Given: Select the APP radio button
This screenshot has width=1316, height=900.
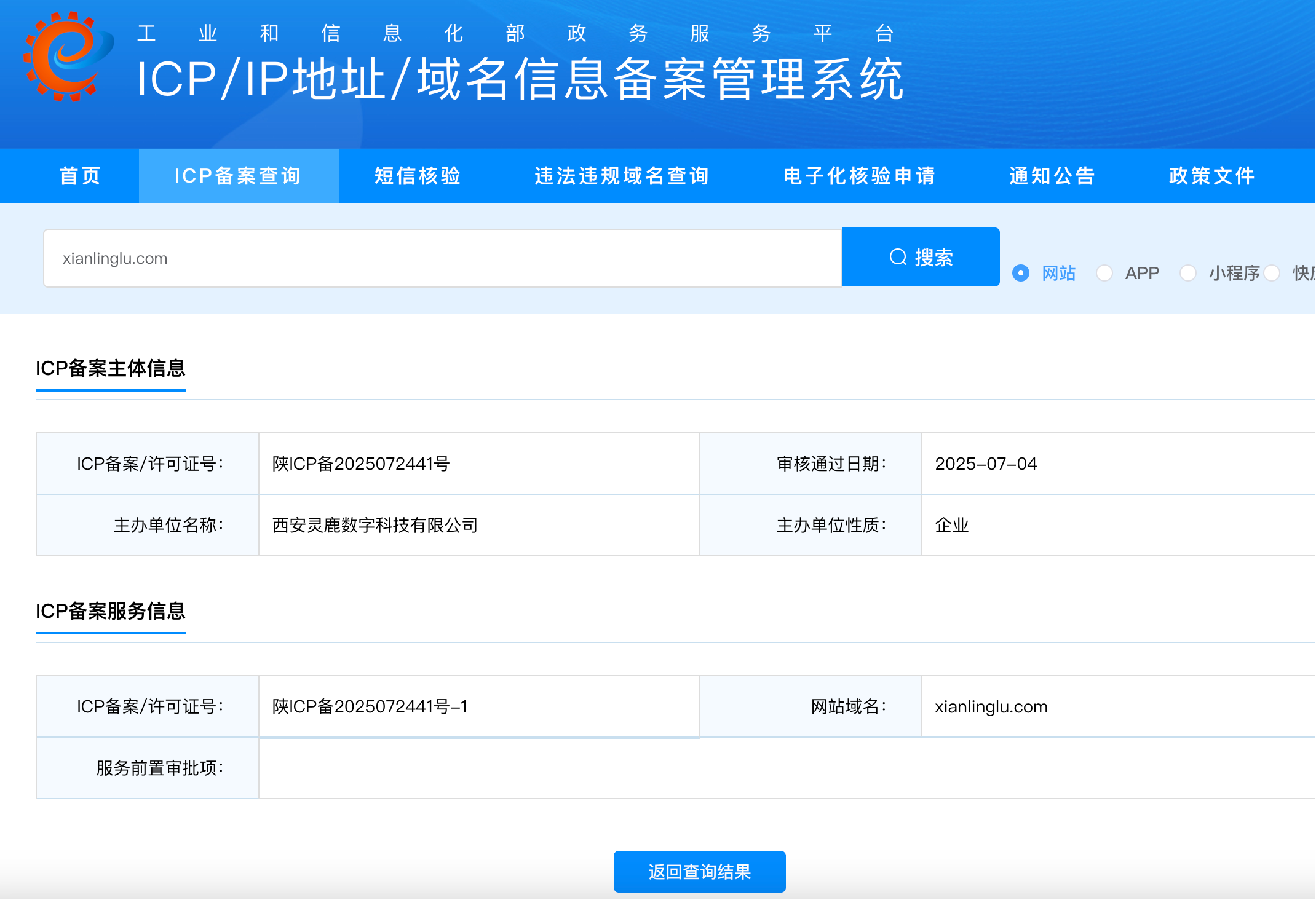Looking at the screenshot, I should point(1104,273).
